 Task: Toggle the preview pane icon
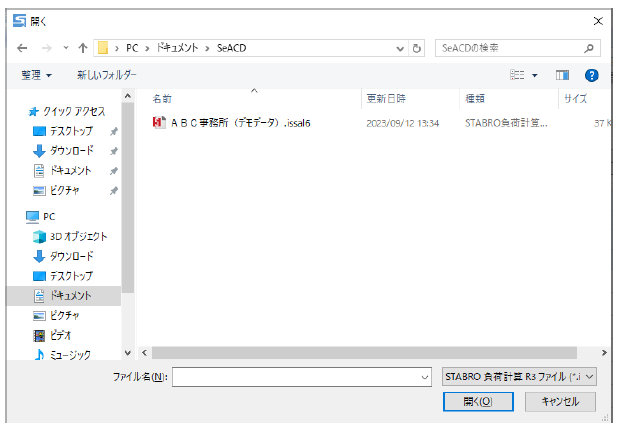click(x=562, y=75)
